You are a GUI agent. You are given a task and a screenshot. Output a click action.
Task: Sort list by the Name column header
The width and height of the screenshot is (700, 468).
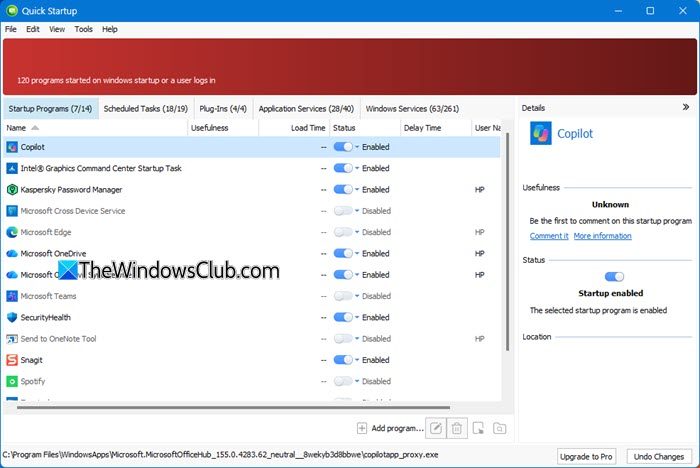point(95,128)
